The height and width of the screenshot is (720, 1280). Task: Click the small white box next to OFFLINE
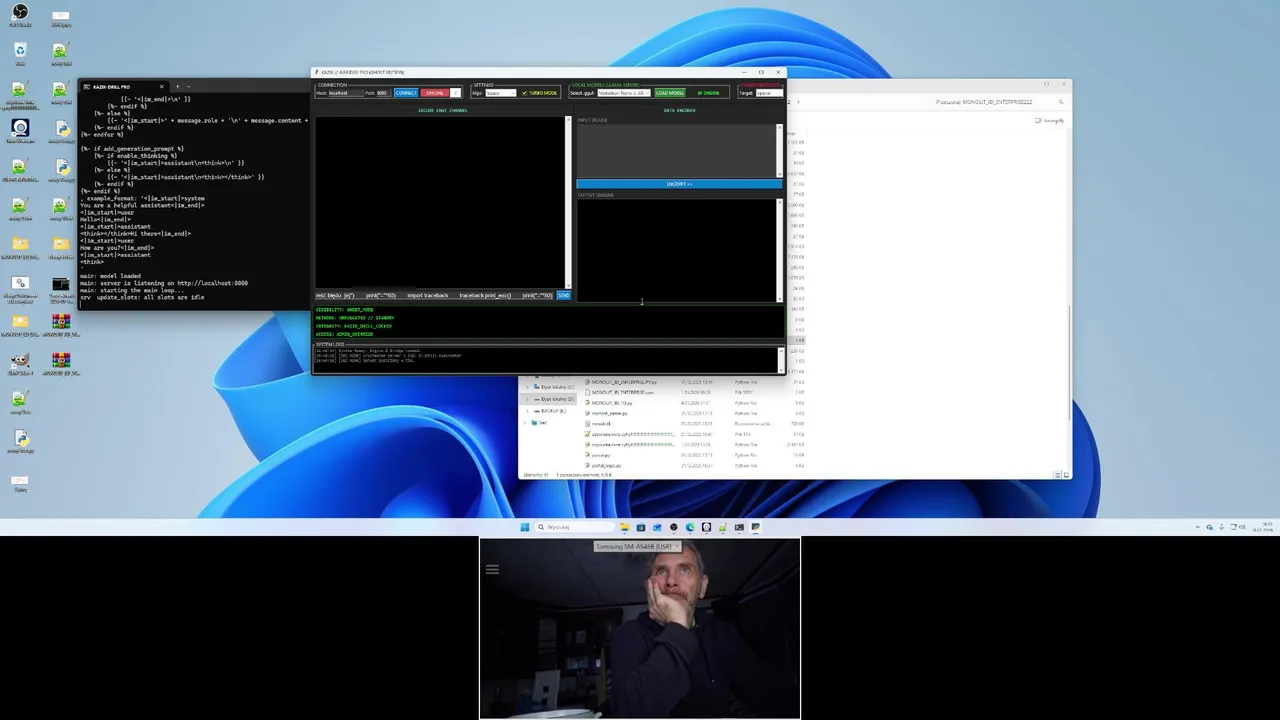tap(455, 93)
